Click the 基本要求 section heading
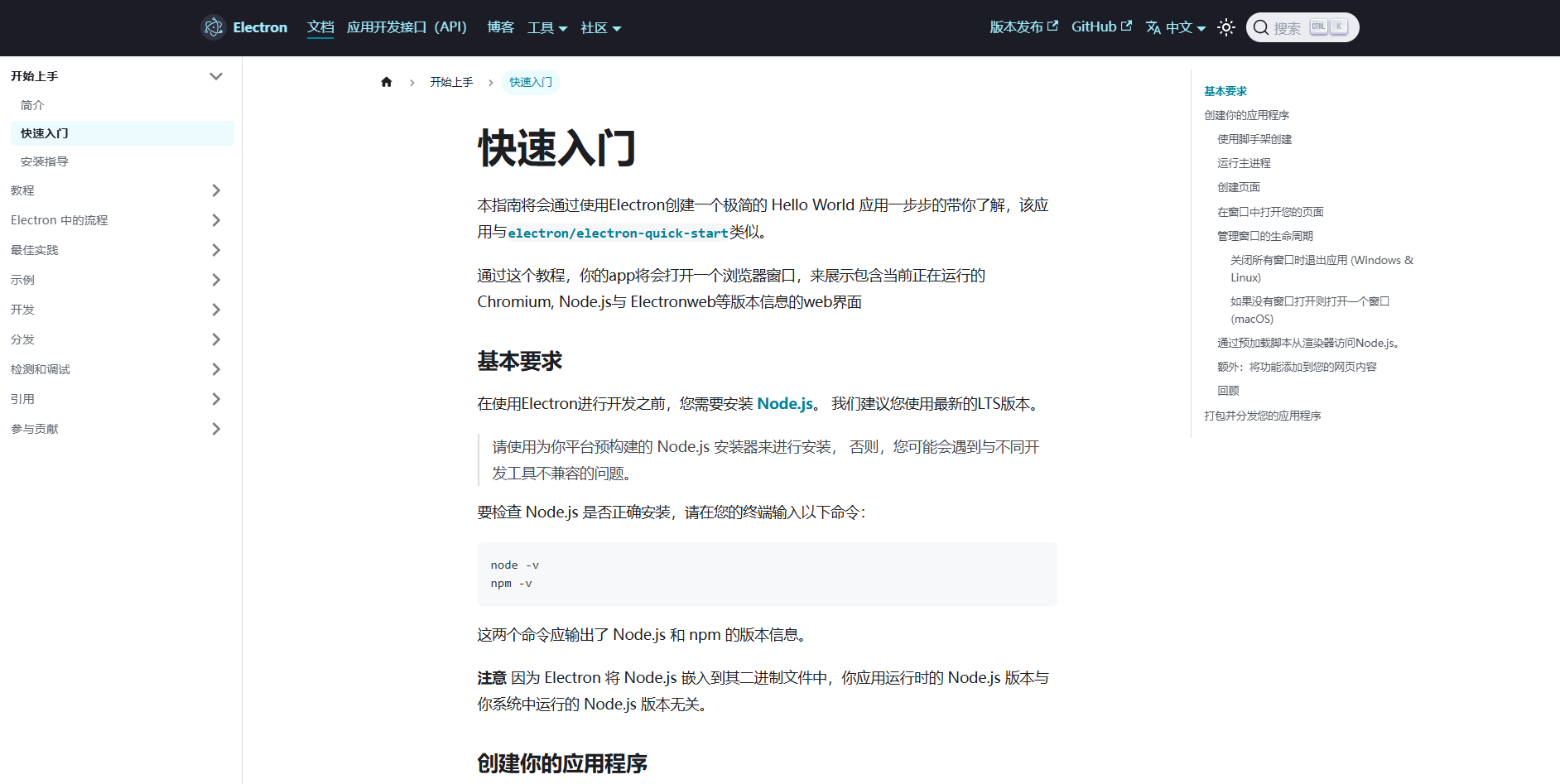 point(520,361)
